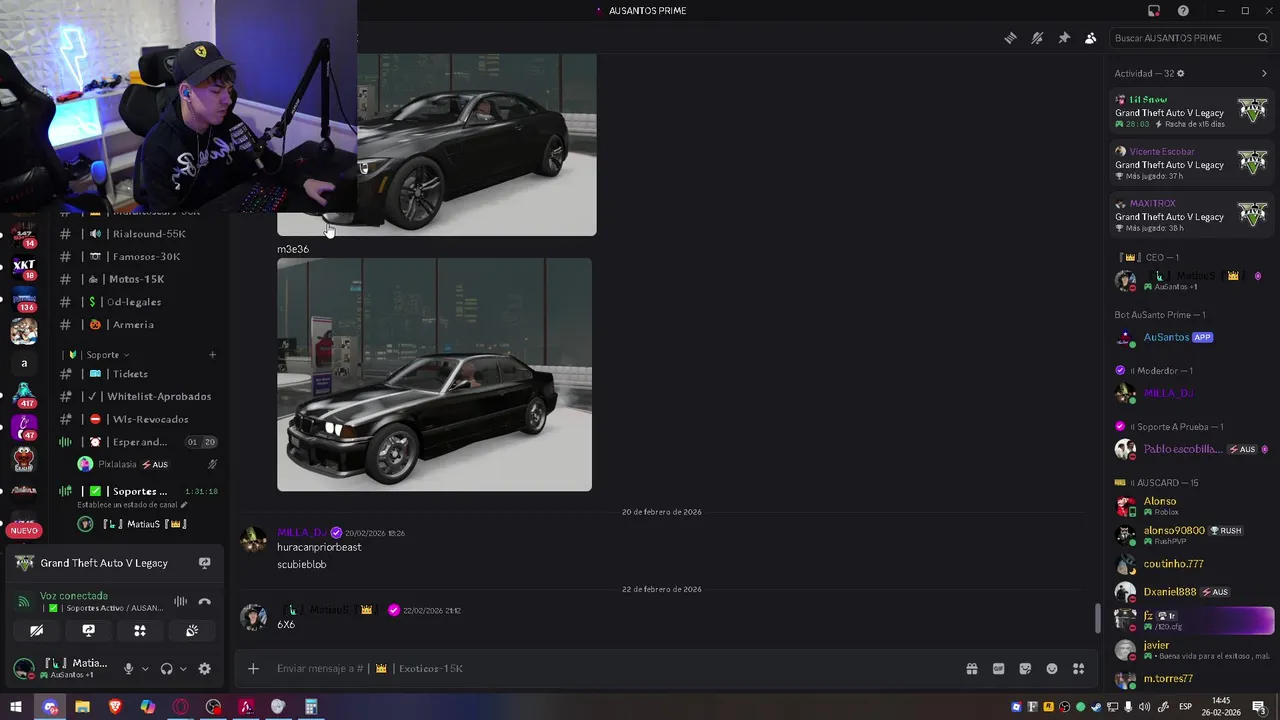This screenshot has width=1280, height=720.
Task: Share the GTA V Legacy screen
Action: pyautogui.click(x=204, y=563)
